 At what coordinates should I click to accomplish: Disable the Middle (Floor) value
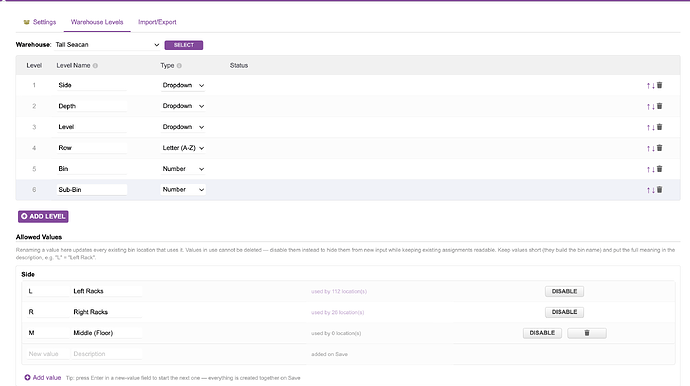pos(542,333)
